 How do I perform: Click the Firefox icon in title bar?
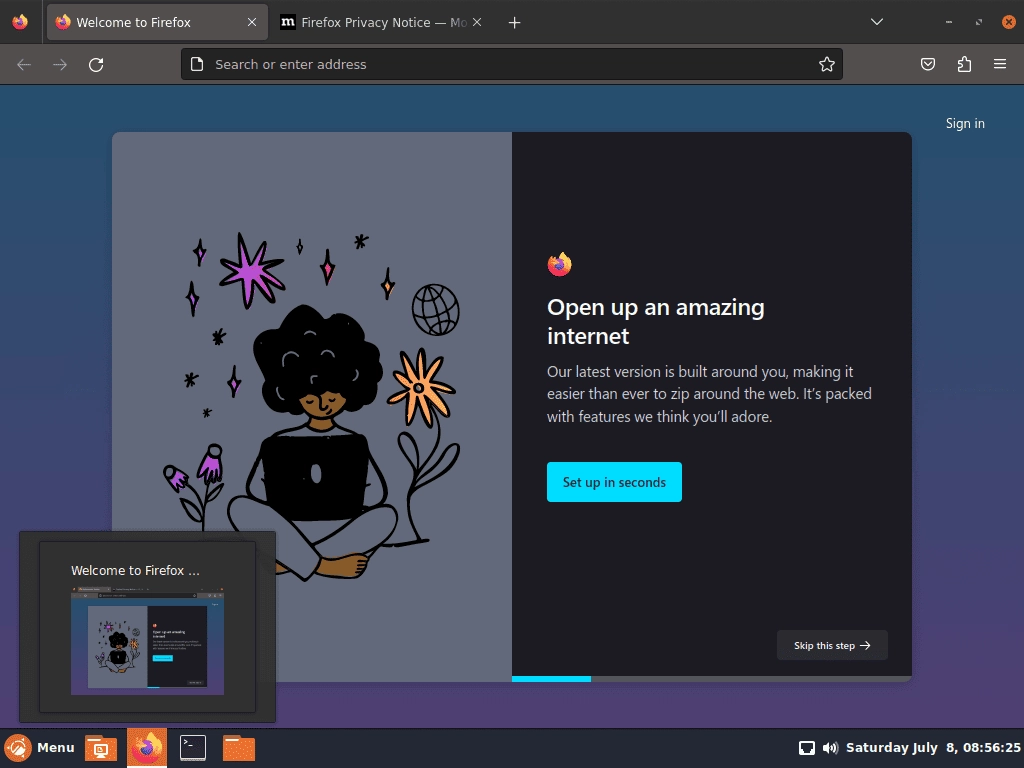[x=20, y=22]
